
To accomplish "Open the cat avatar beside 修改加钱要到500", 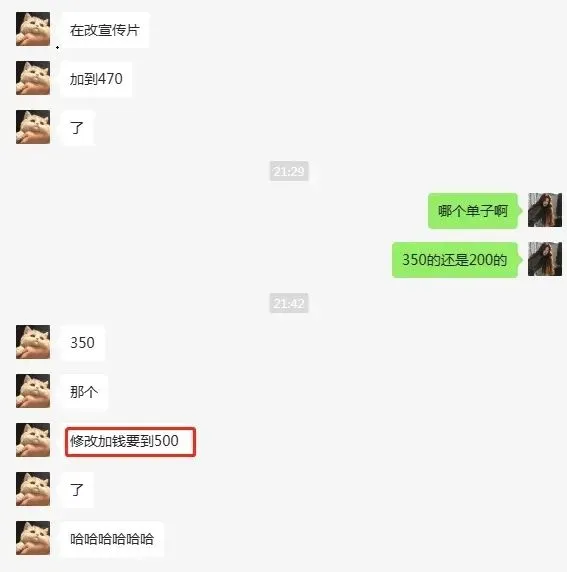I will pos(33,440).
